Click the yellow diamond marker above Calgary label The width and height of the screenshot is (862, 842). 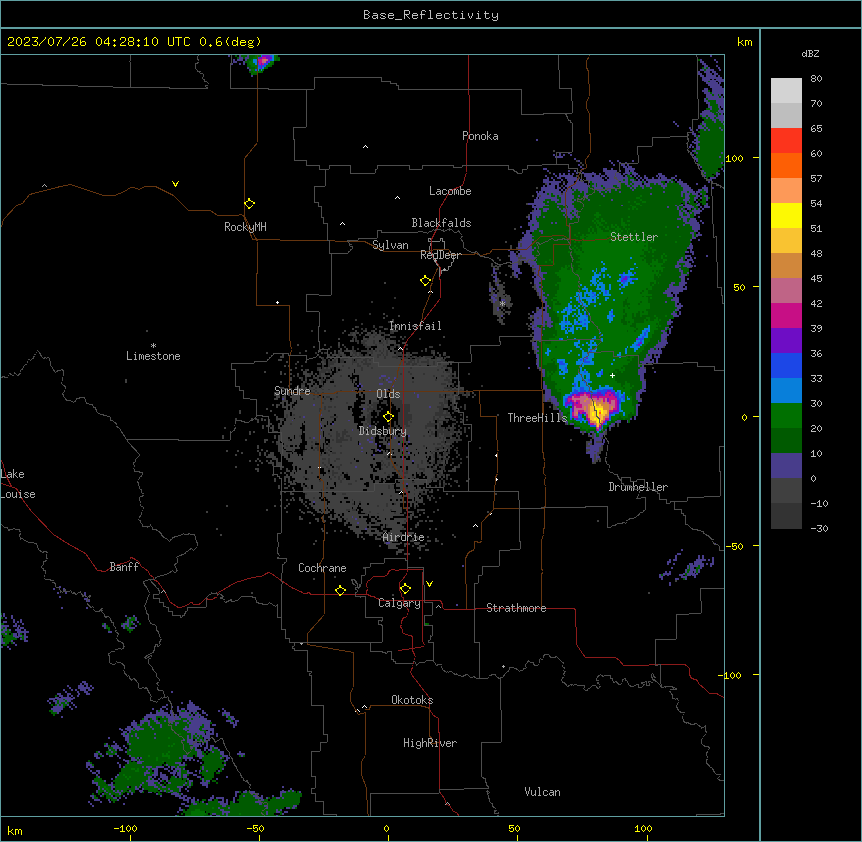[405, 589]
